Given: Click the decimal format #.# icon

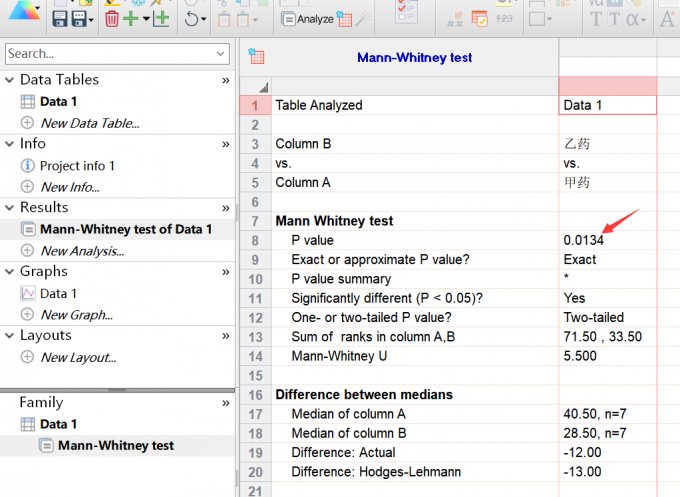Looking at the screenshot, I should tap(455, 20).
